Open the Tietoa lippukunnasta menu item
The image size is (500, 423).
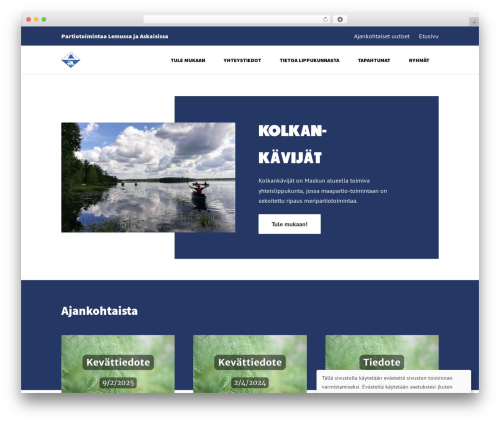coord(309,60)
